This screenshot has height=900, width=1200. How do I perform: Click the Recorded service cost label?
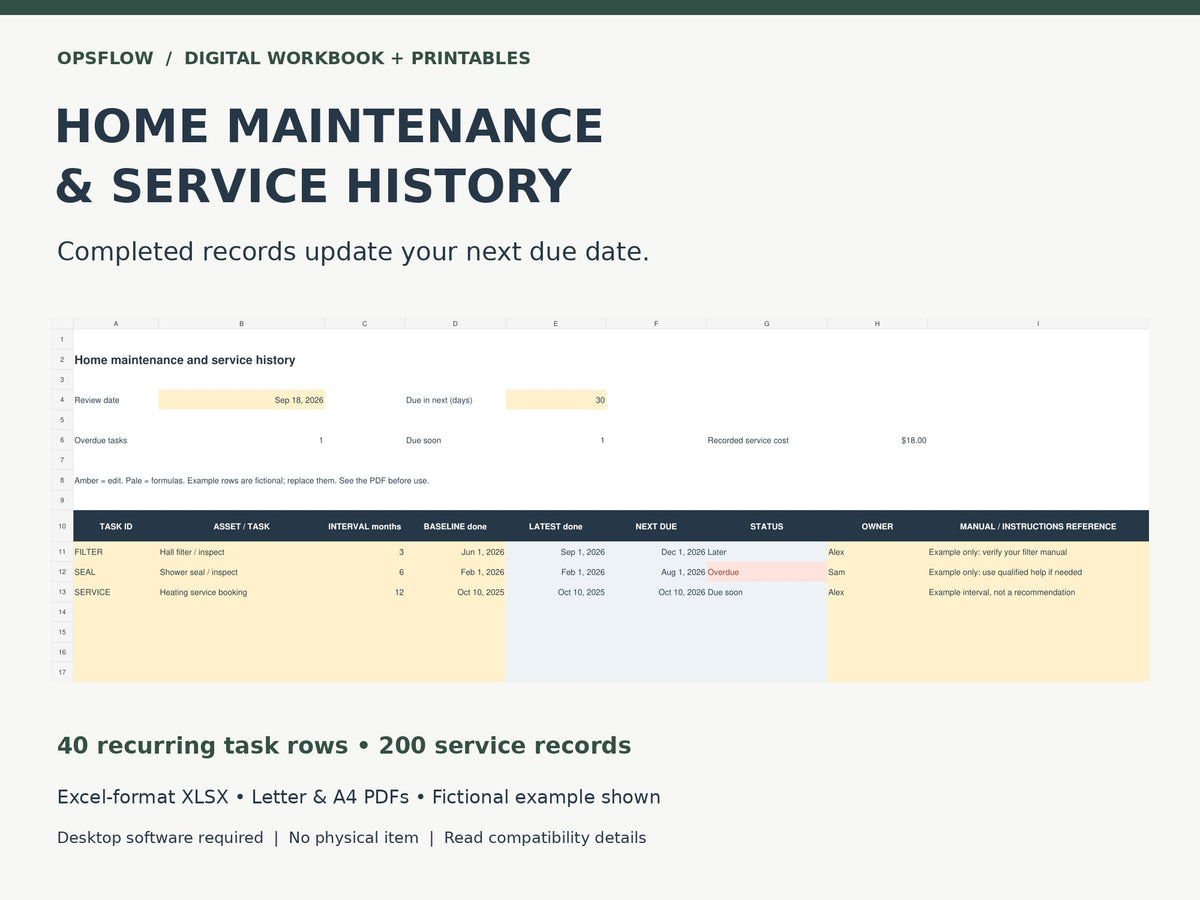coord(748,440)
